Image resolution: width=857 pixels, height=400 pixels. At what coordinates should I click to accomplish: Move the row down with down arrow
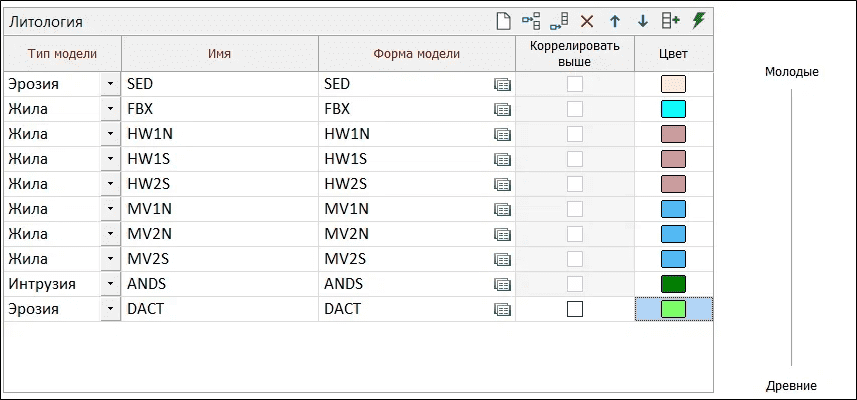click(x=643, y=22)
